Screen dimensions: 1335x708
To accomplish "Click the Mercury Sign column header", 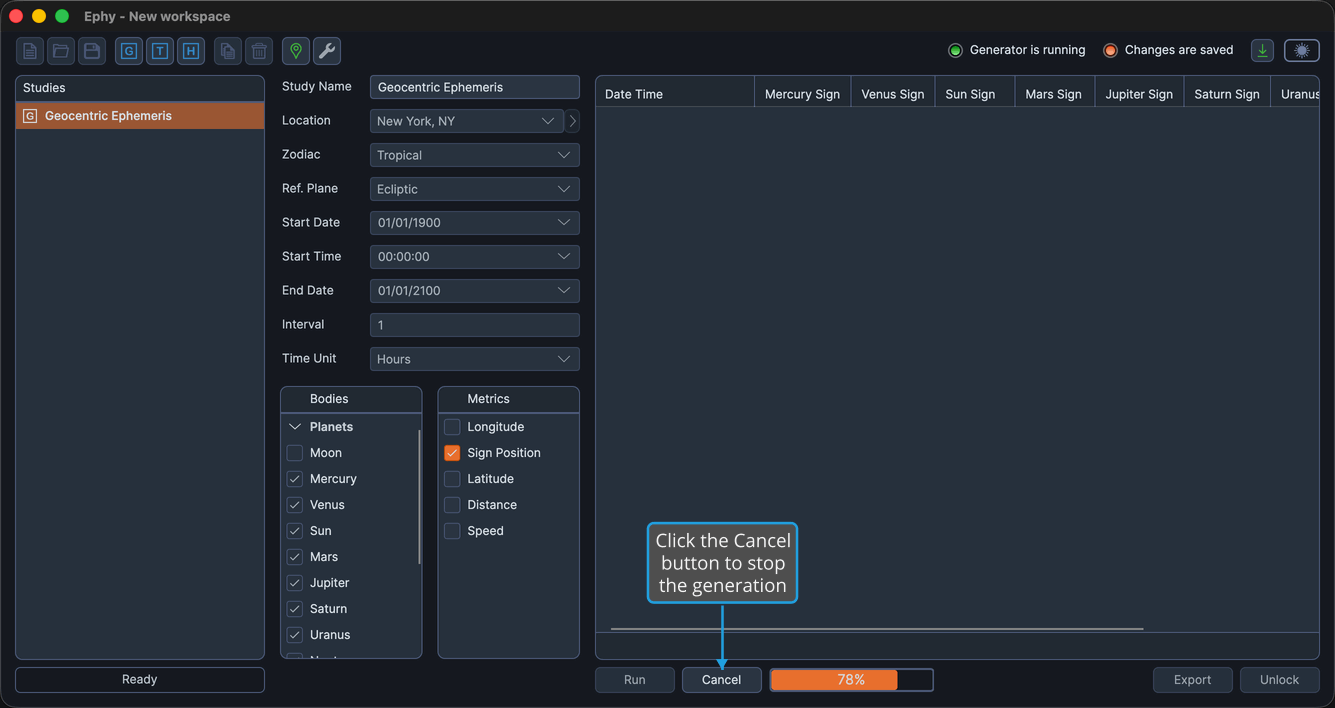I will tap(802, 94).
